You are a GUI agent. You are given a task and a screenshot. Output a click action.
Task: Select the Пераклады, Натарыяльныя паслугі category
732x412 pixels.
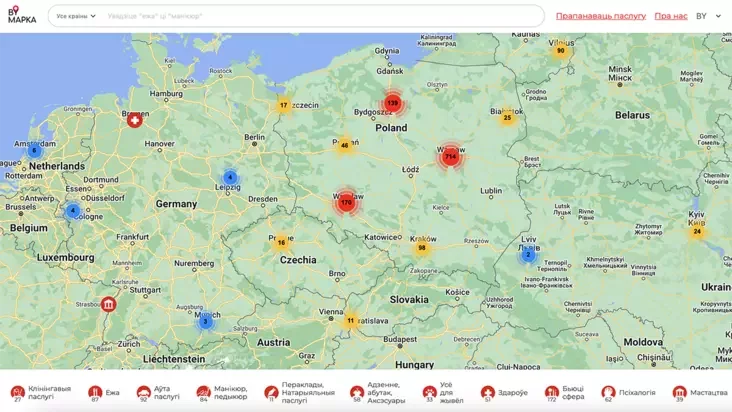299,392
